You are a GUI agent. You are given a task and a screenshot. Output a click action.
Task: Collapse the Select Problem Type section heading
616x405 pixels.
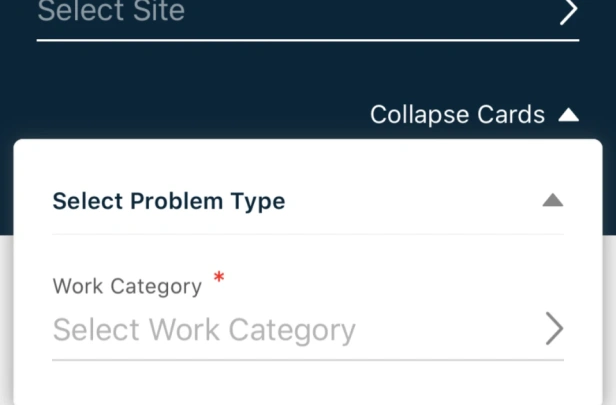(x=169, y=201)
